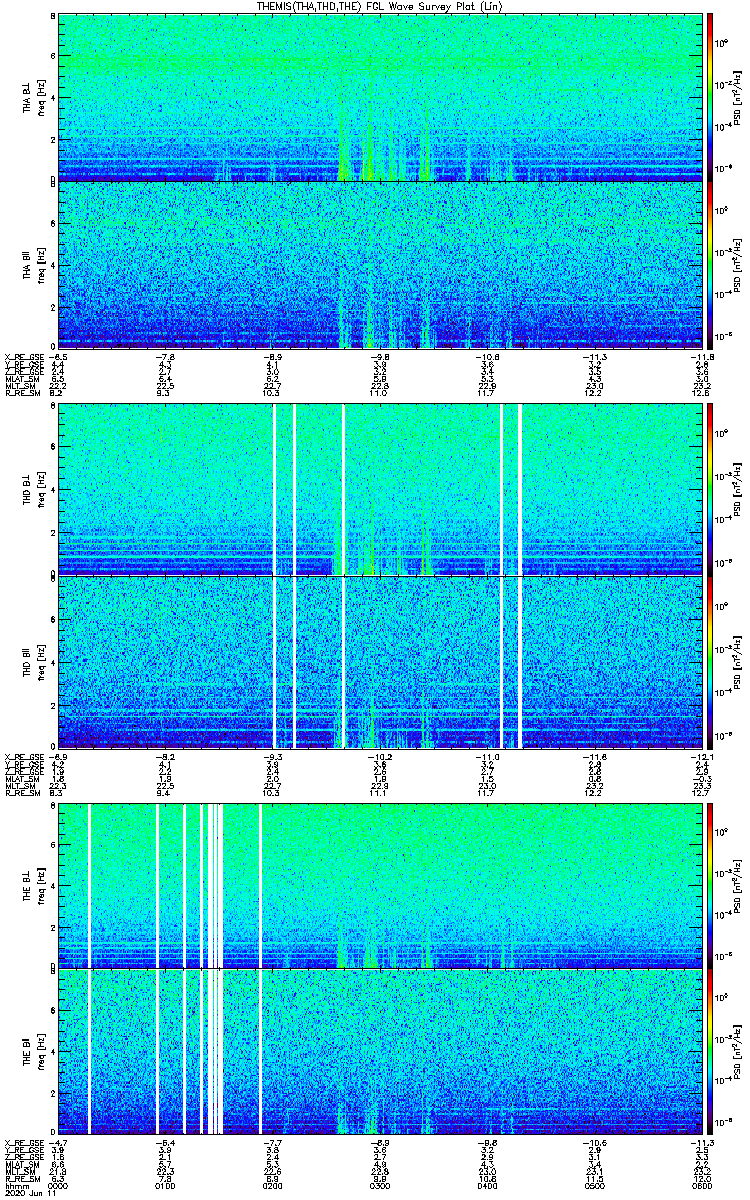Click the PSD color bar beside THE B-perpendicular
The width and height of the screenshot is (750, 1200).
[x=711, y=885]
